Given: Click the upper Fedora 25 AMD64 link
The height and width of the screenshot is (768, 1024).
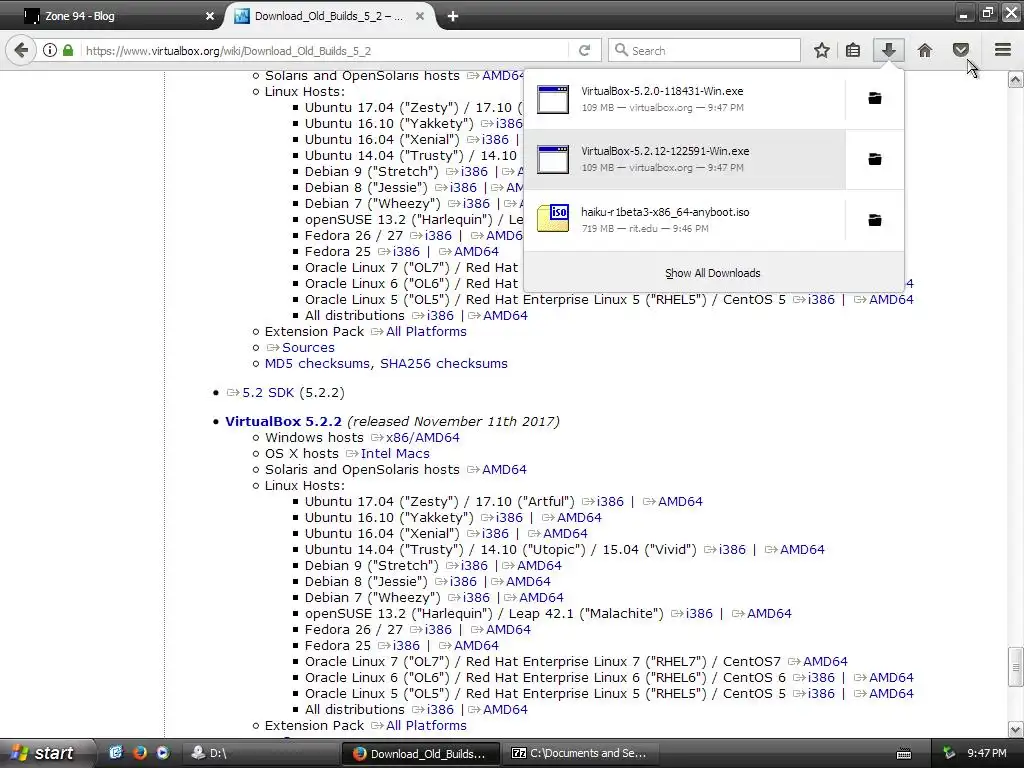Looking at the screenshot, I should [476, 252].
